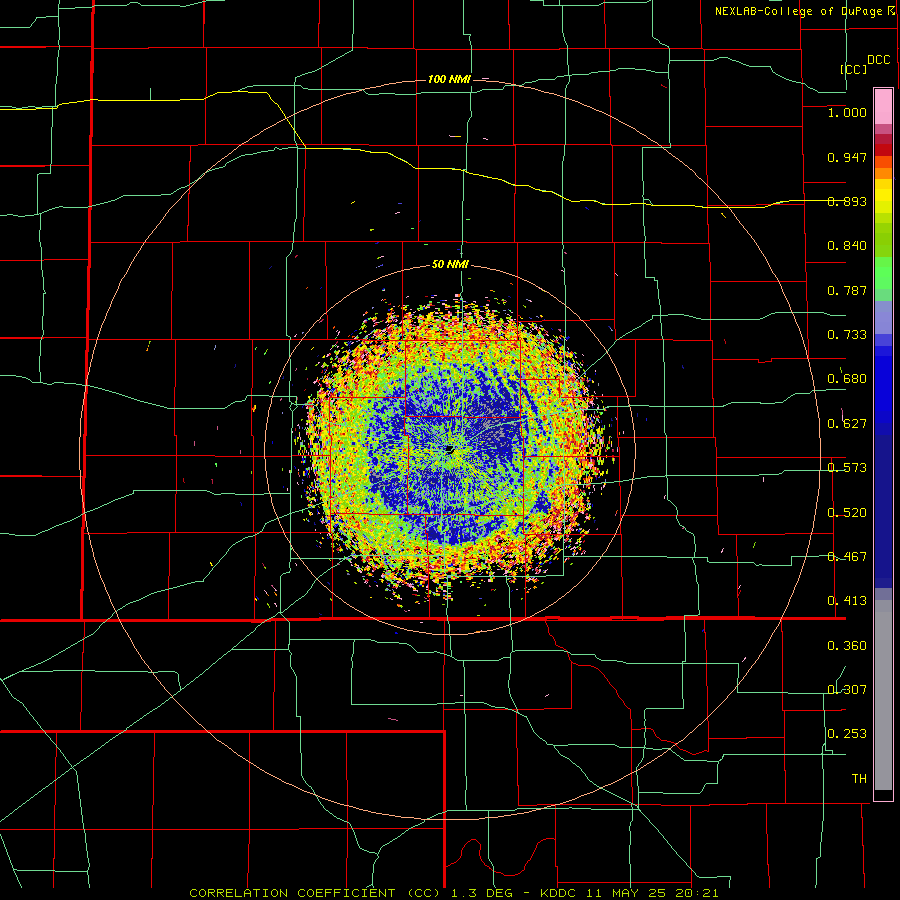Pick the pink color band beside 1.000
The width and height of the screenshot is (900, 900).
pyautogui.click(x=883, y=107)
